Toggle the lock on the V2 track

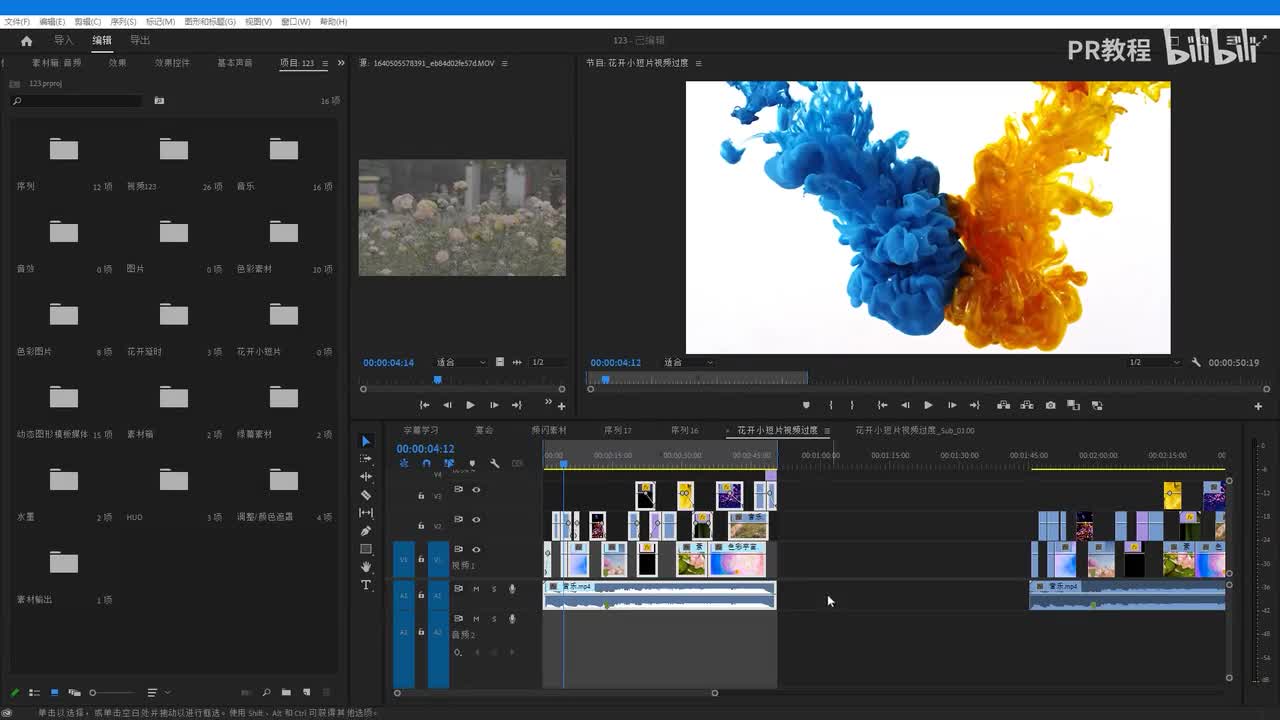421,525
